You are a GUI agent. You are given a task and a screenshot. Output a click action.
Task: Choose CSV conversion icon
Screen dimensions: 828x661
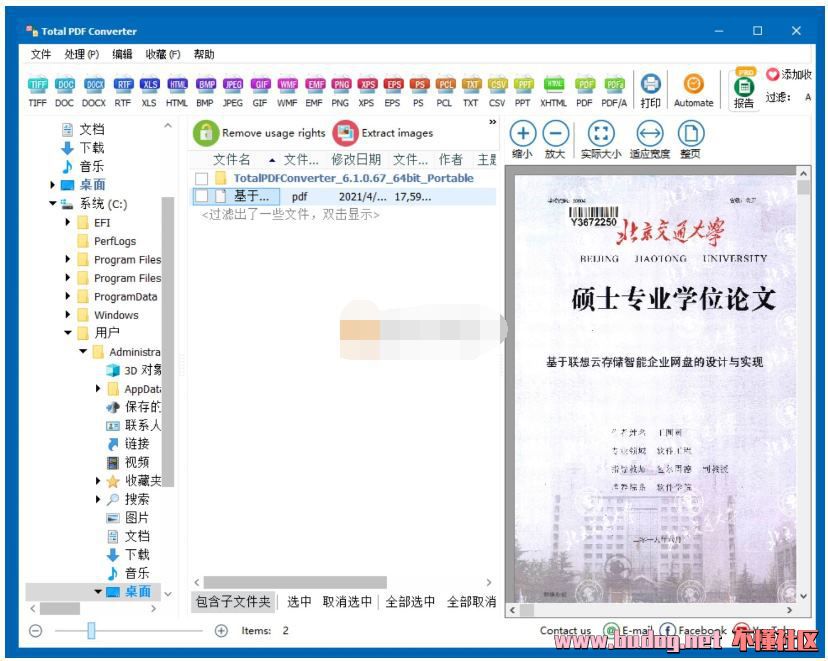(x=497, y=92)
